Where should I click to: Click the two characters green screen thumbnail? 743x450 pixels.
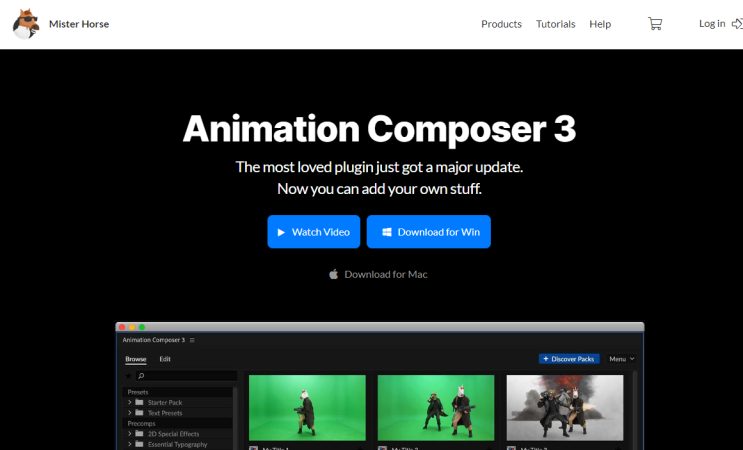[436, 408]
